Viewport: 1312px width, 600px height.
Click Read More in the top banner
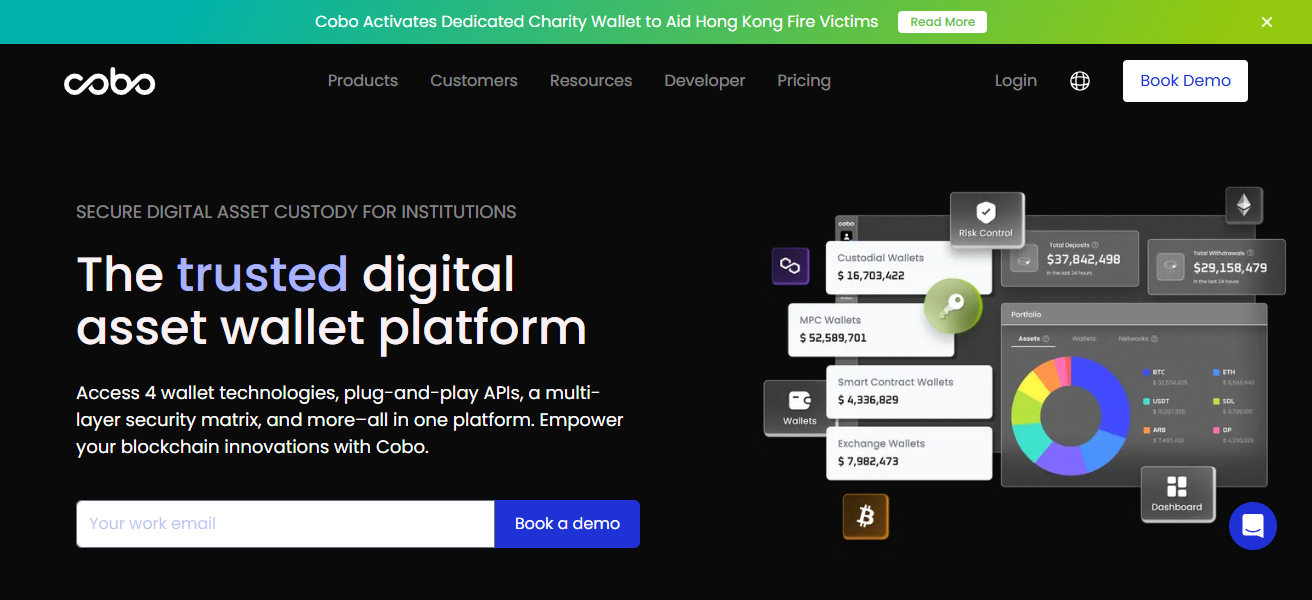point(942,22)
